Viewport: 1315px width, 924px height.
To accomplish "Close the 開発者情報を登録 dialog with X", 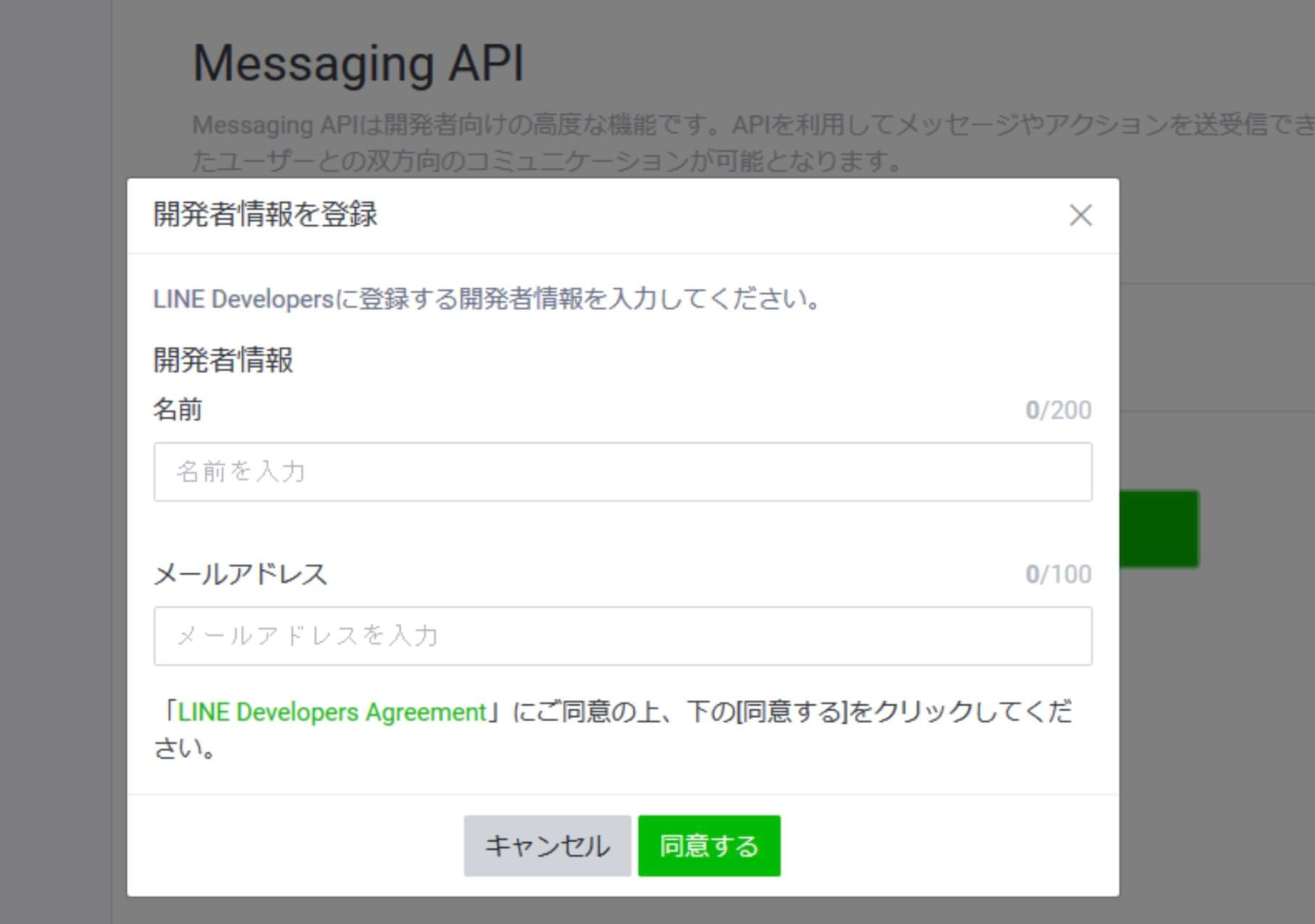I will (1080, 215).
